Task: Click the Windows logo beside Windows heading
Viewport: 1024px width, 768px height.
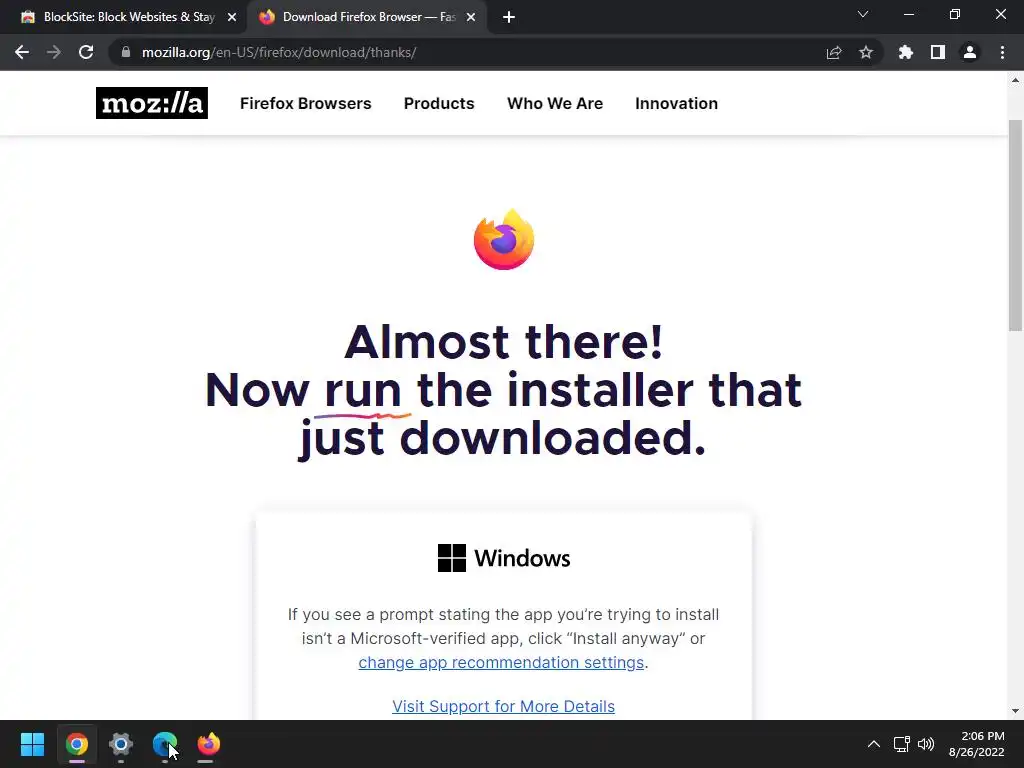Action: [x=452, y=558]
